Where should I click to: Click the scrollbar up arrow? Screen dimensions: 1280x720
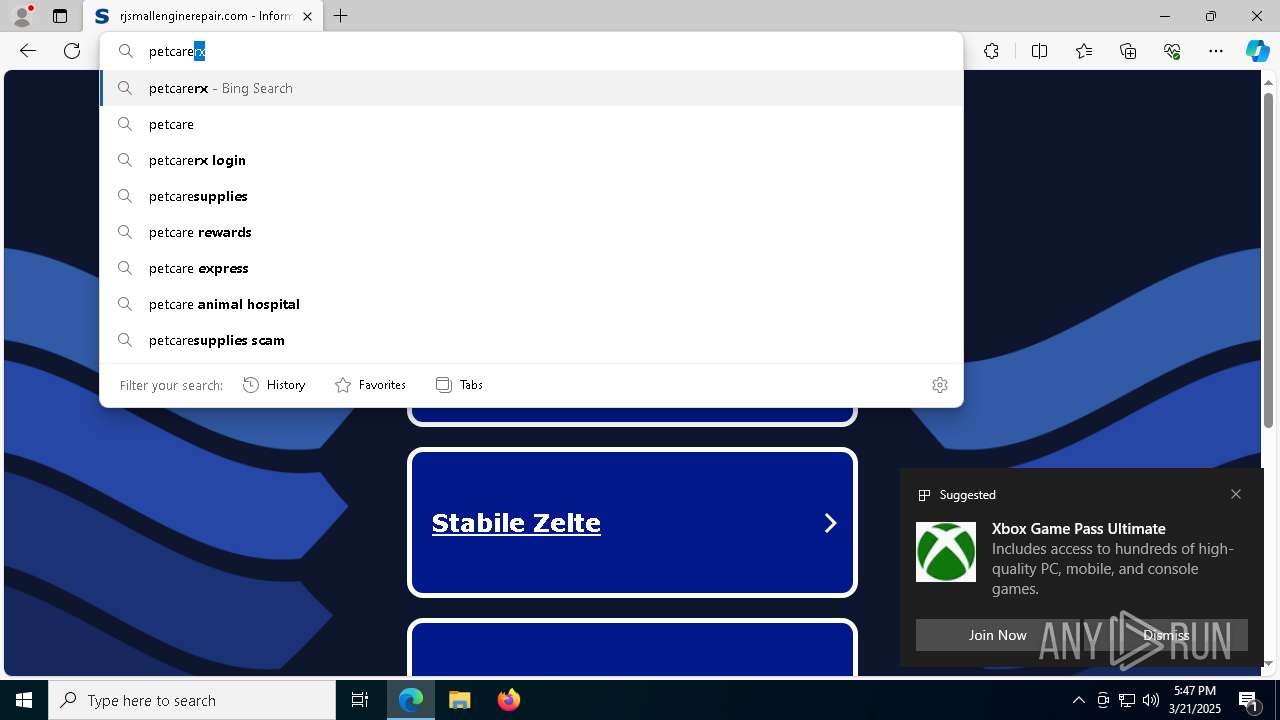pyautogui.click(x=1268, y=81)
